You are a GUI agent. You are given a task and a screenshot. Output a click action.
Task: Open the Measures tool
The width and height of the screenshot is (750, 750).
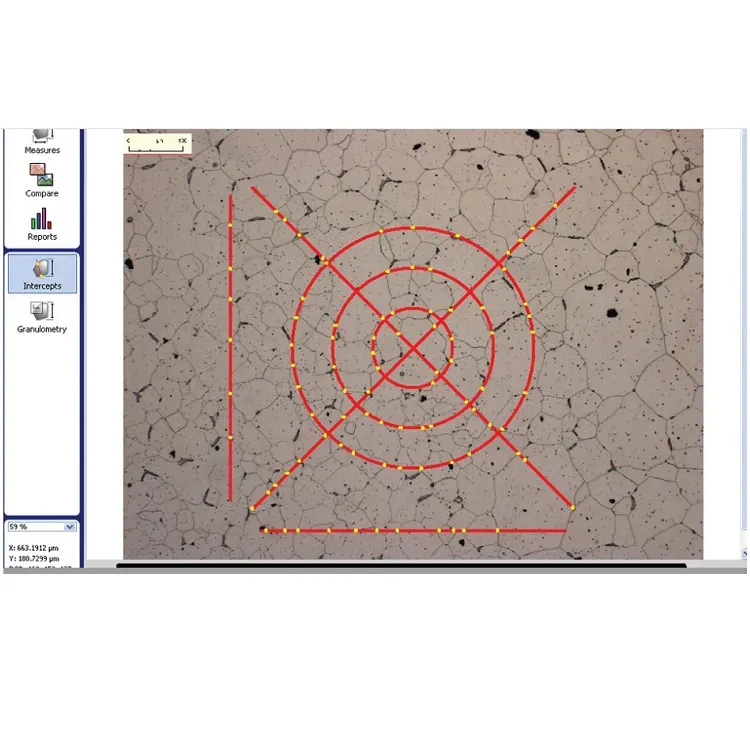[42, 140]
